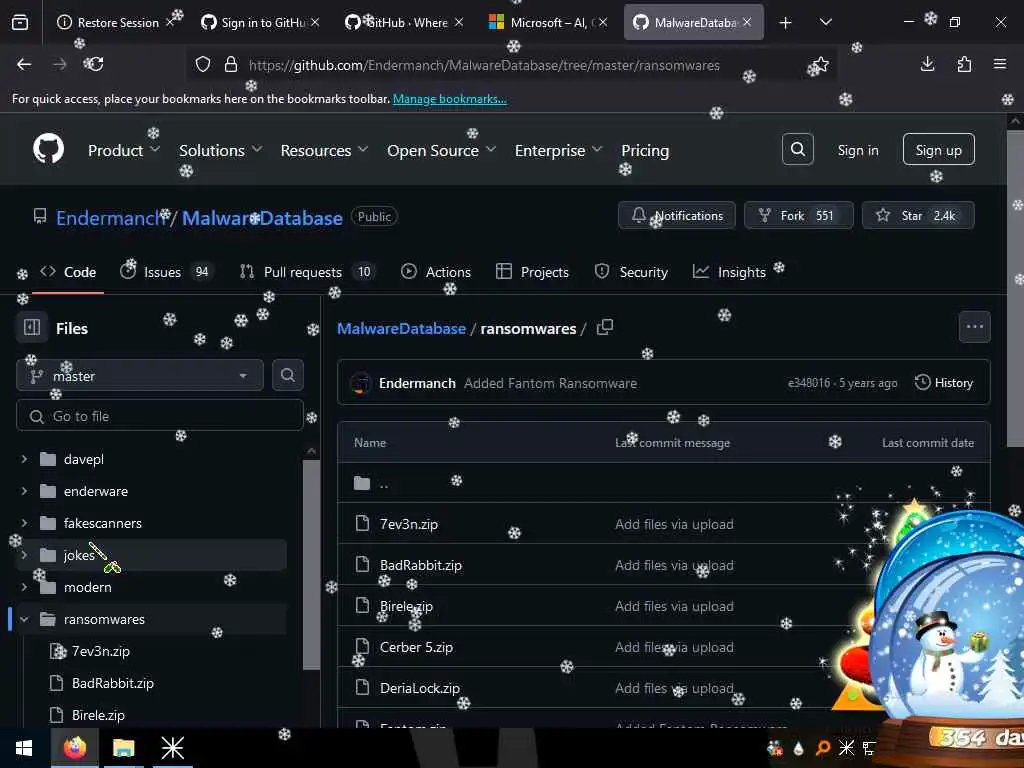Open the Actions tab
1024x768 pixels.
point(436,272)
